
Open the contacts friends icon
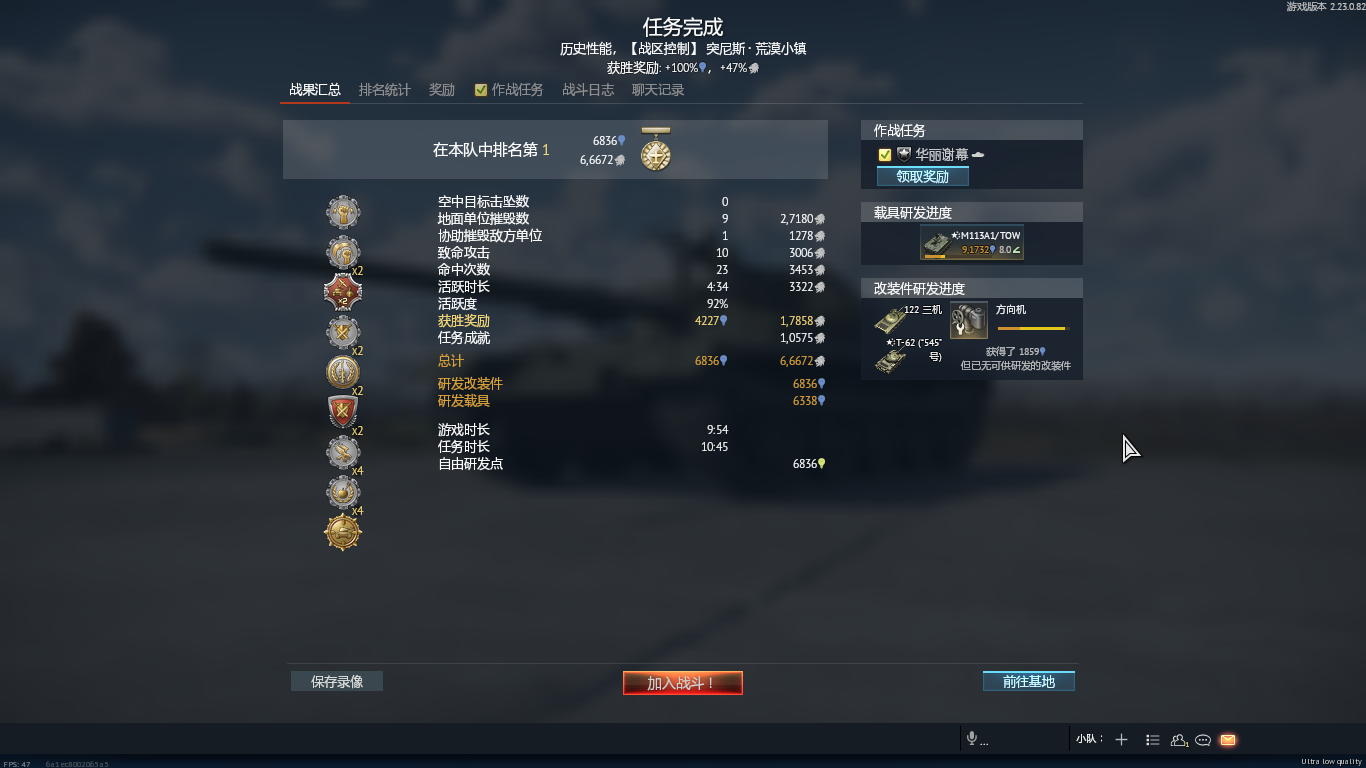(1179, 740)
